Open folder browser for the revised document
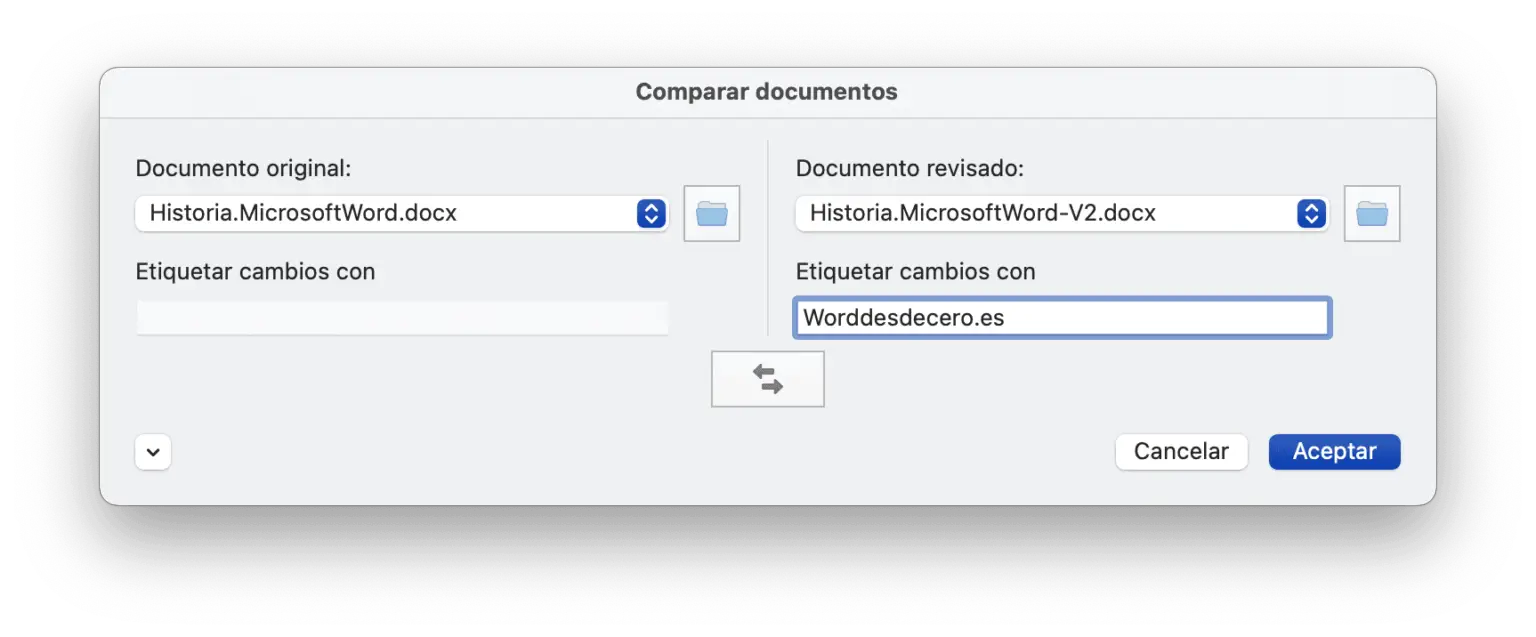The image size is (1536, 637). click(x=1372, y=213)
